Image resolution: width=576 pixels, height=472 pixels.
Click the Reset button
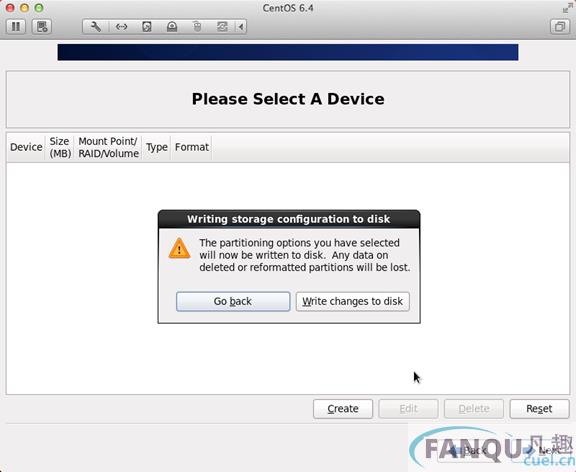click(539, 408)
